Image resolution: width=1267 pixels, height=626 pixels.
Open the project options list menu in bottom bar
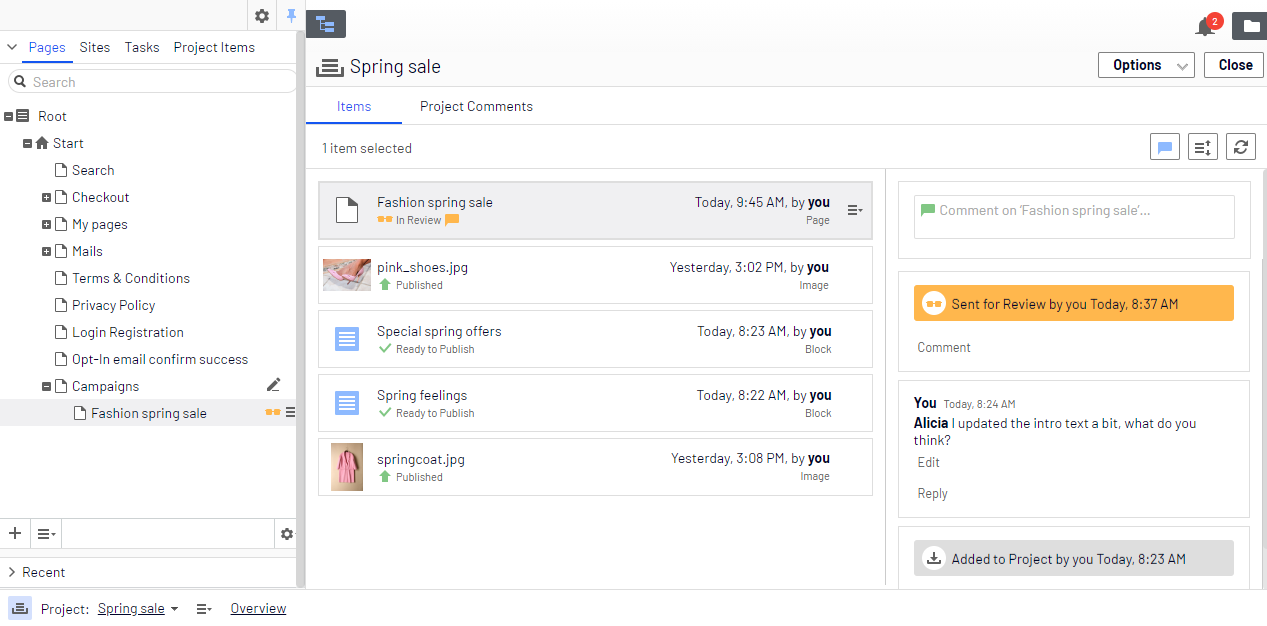[x=204, y=608]
